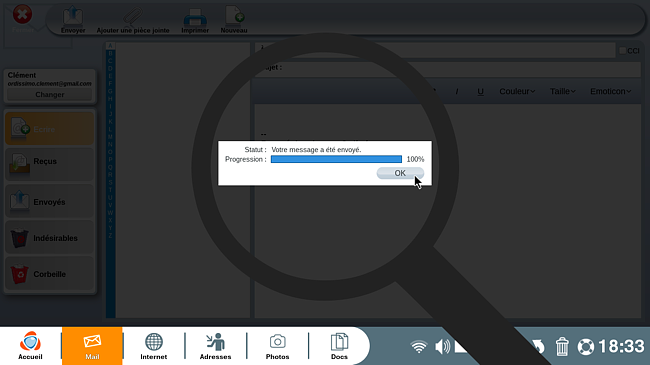Click the Reçus inbox tray icon

19,165
